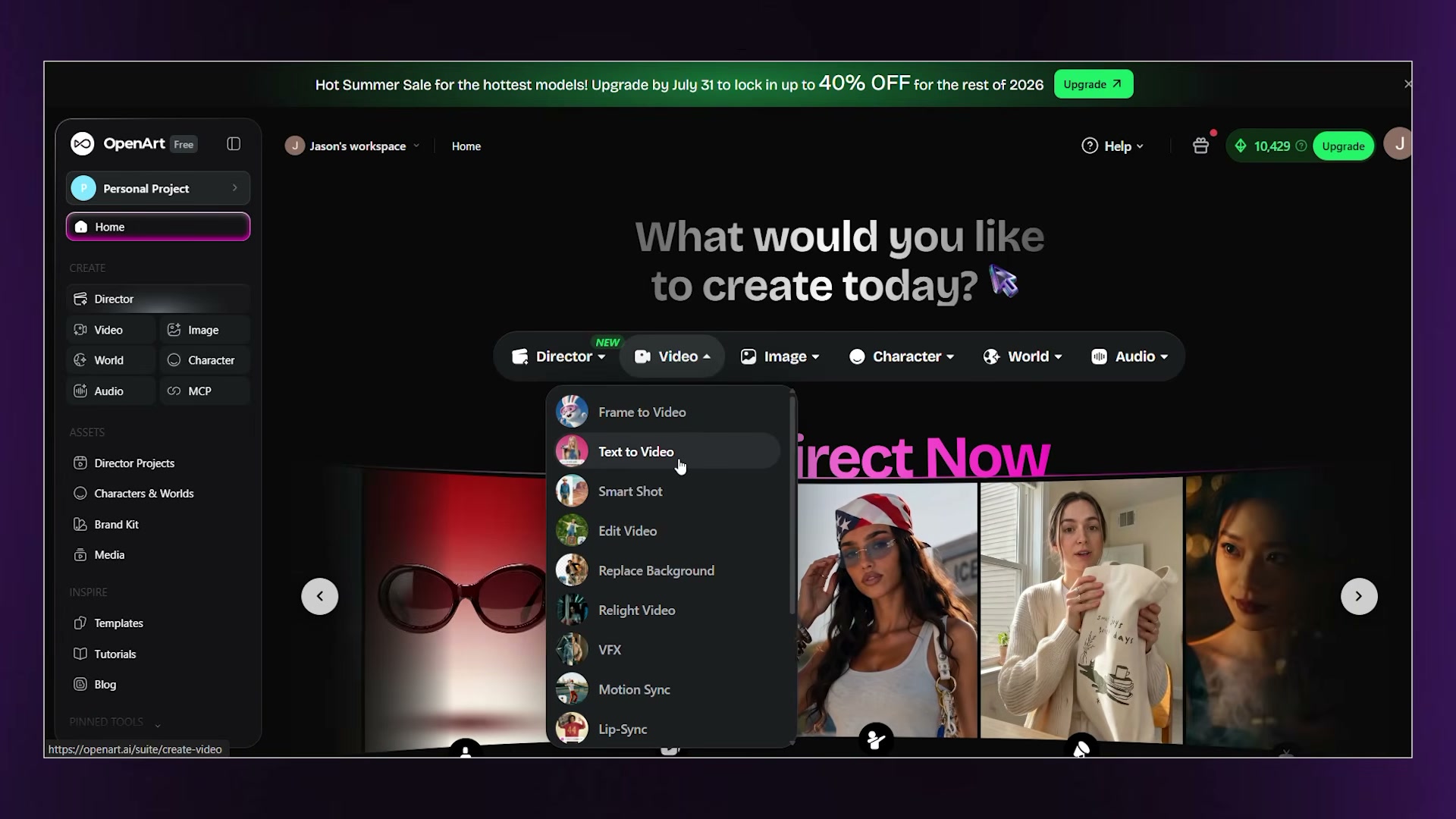
Task: Go to previous carousel slide
Action: tap(320, 596)
